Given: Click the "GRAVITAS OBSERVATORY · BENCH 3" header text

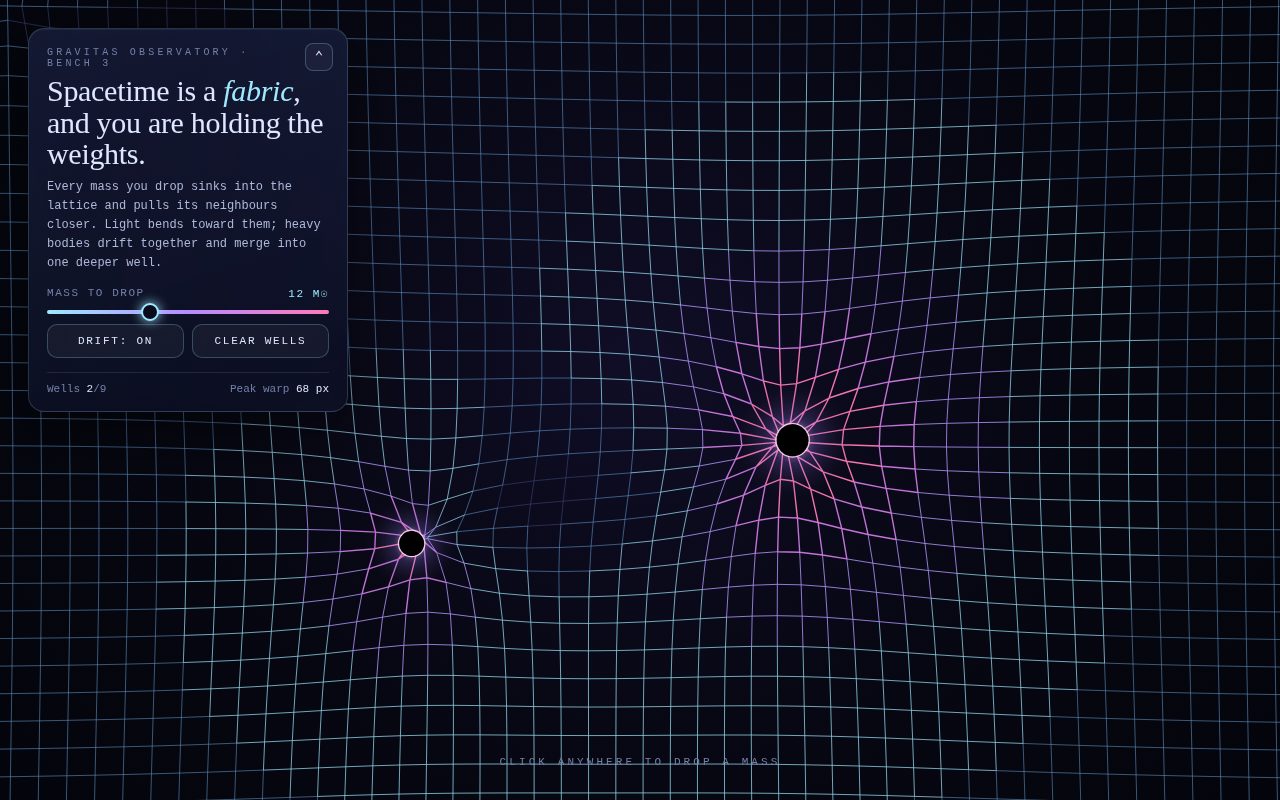Looking at the screenshot, I should (147, 58).
